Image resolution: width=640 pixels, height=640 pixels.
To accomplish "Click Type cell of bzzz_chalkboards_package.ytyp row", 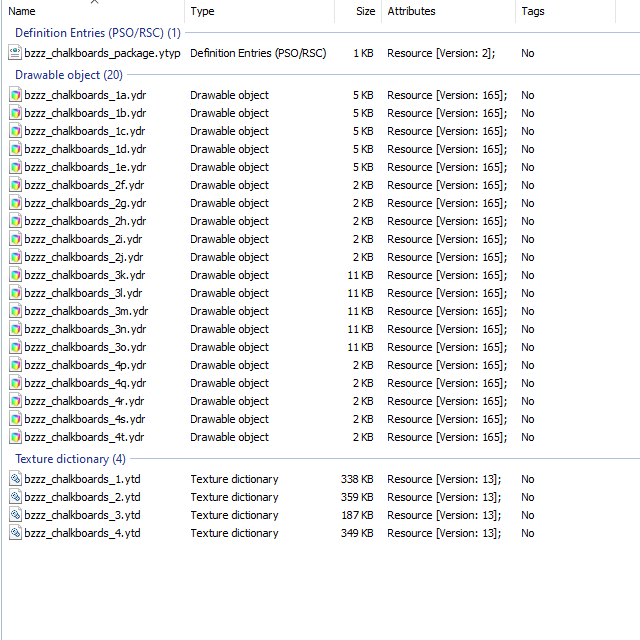I will (x=258, y=53).
